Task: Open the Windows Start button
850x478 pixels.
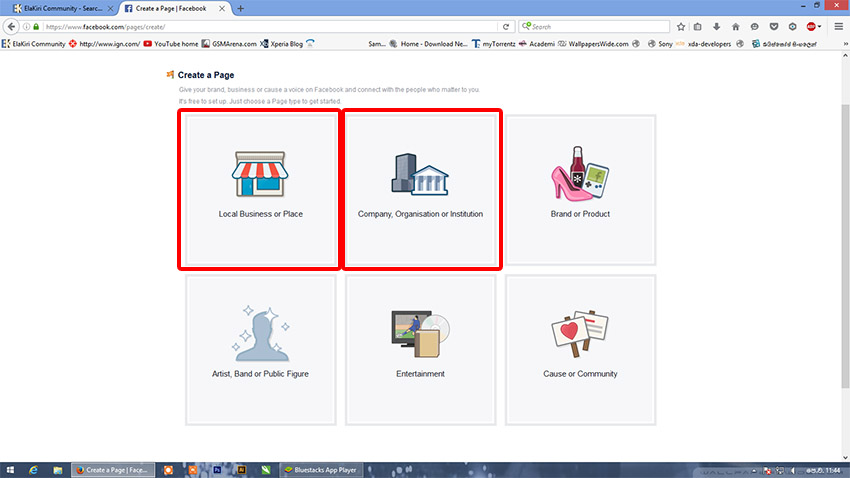Action: (10, 470)
